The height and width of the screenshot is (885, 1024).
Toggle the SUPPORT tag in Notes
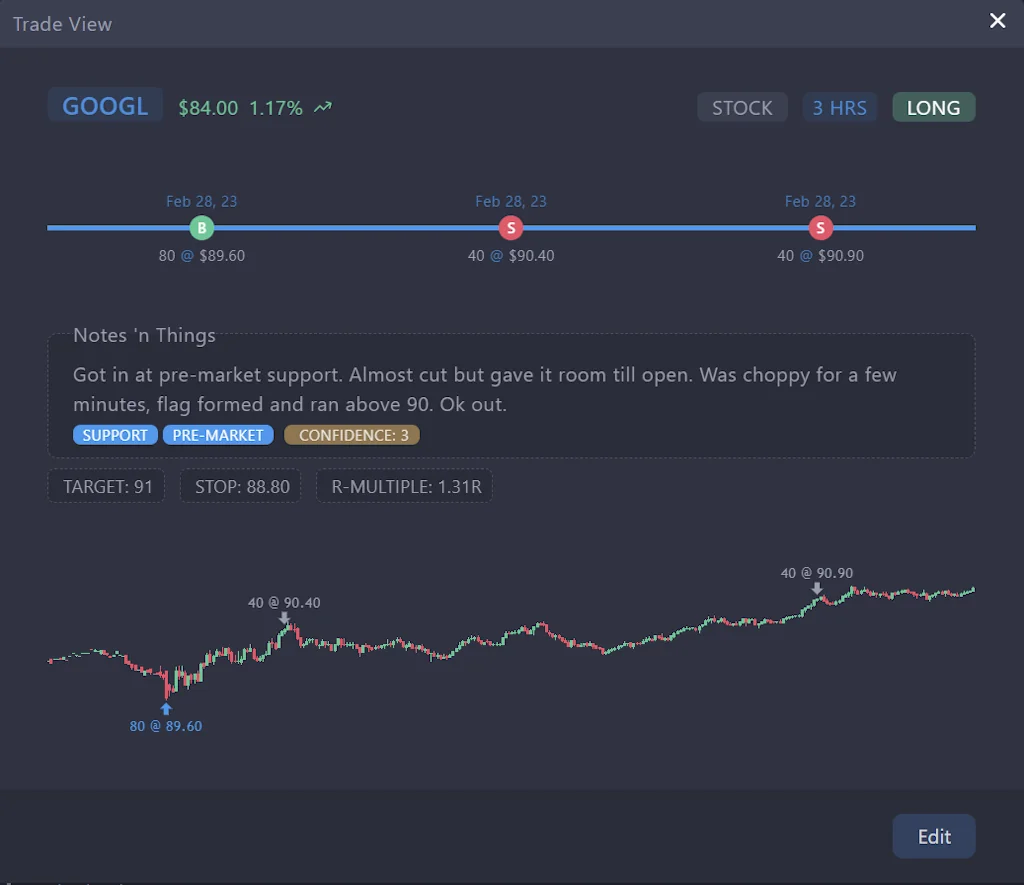pyautogui.click(x=115, y=434)
